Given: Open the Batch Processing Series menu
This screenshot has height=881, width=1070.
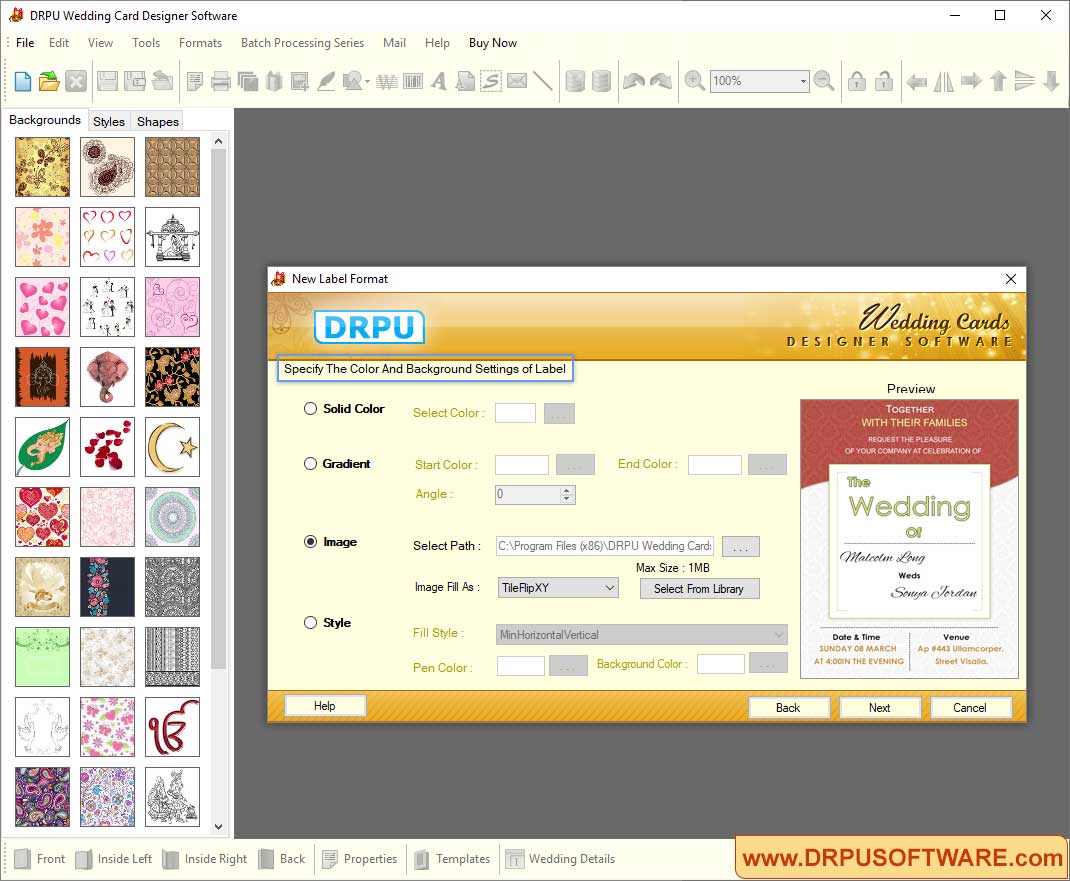Looking at the screenshot, I should pos(302,42).
